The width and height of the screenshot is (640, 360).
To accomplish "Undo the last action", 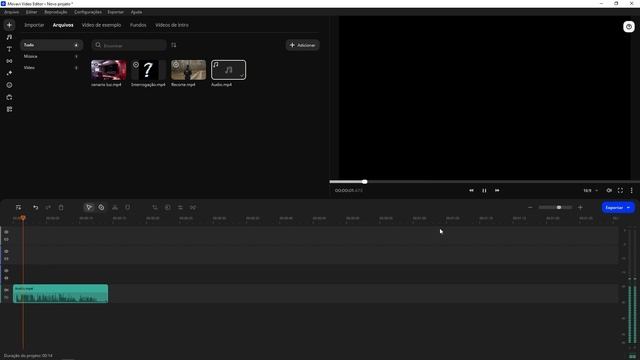I will pyautogui.click(x=36, y=207).
